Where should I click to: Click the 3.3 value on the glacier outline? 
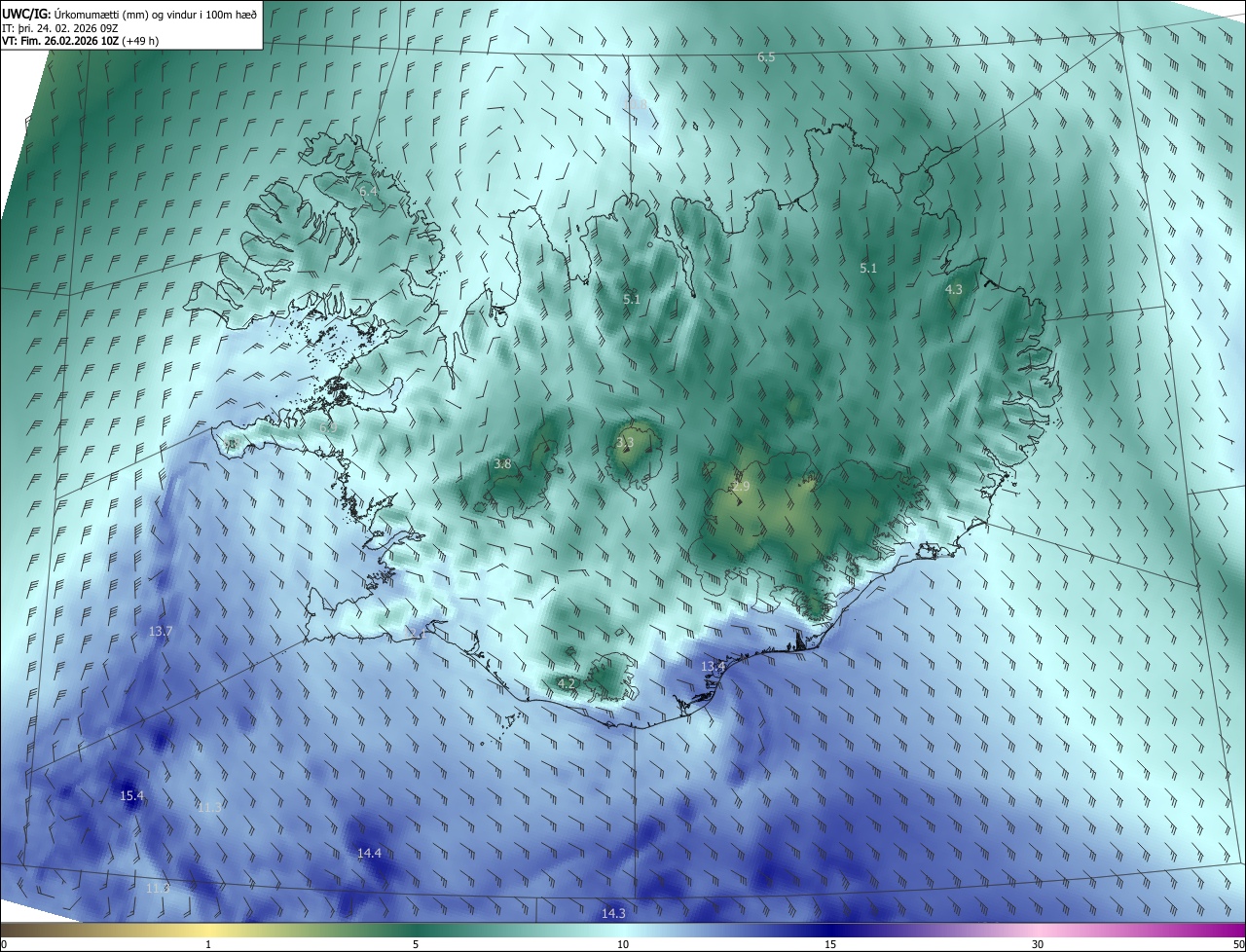tap(625, 443)
